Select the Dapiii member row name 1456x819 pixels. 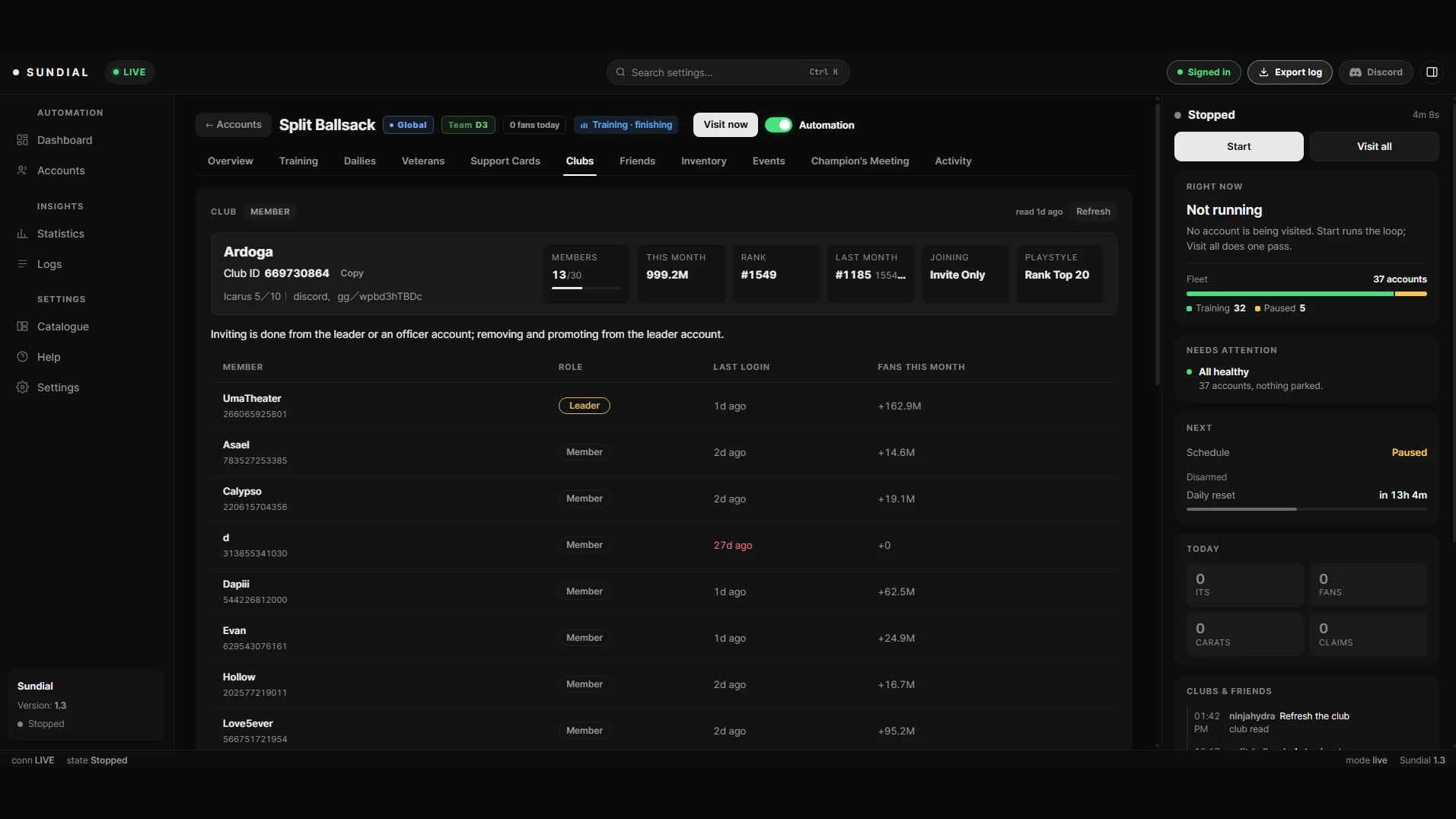tap(236, 585)
